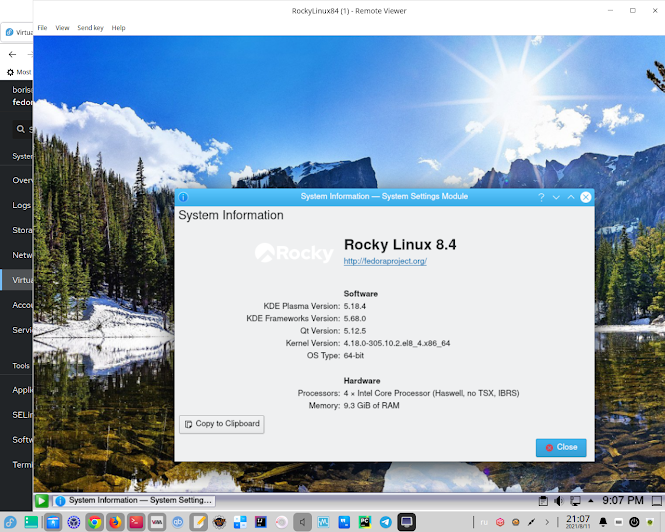Open the red terminal app in host taskbar

(x=136, y=522)
